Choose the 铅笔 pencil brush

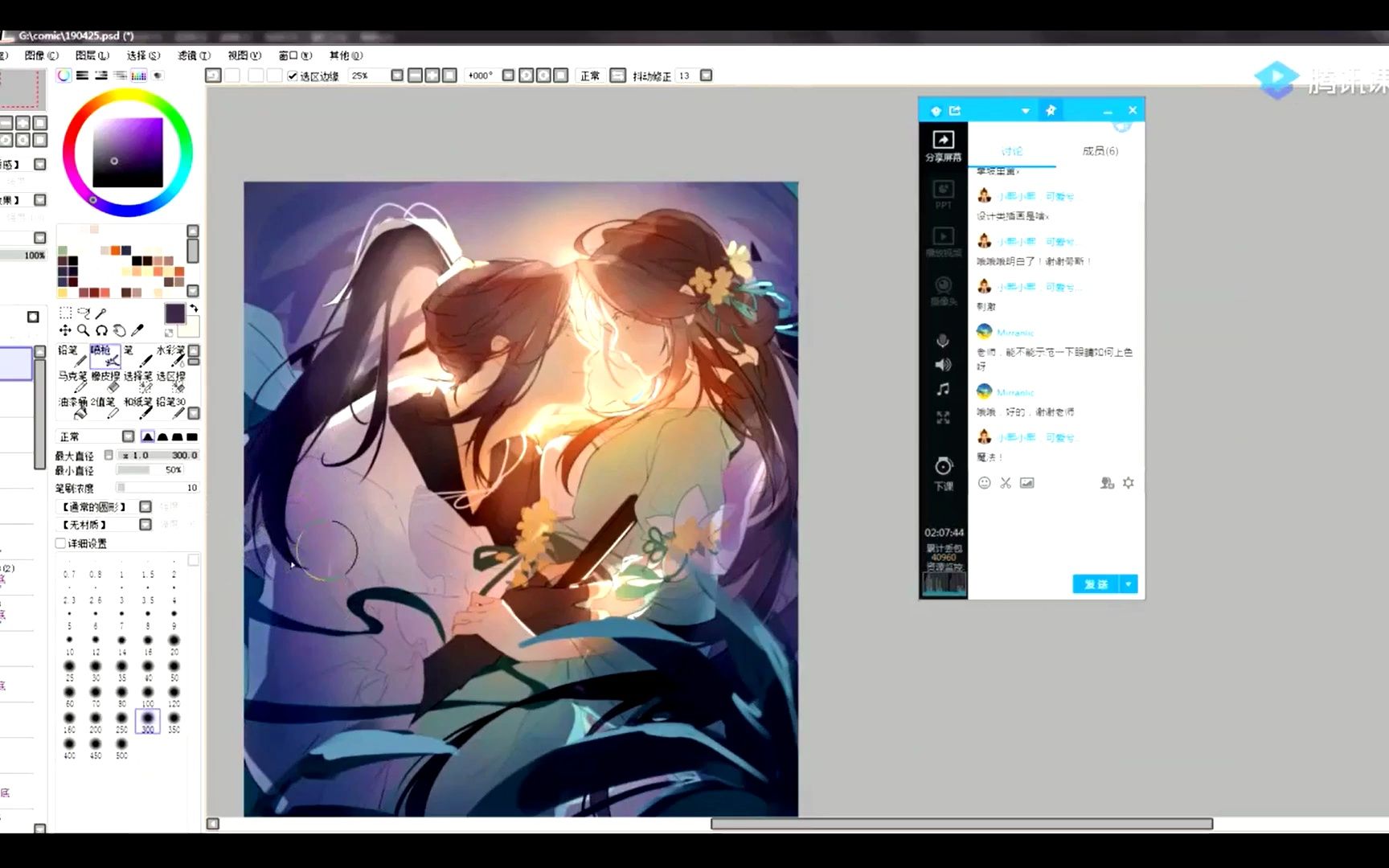click(72, 356)
